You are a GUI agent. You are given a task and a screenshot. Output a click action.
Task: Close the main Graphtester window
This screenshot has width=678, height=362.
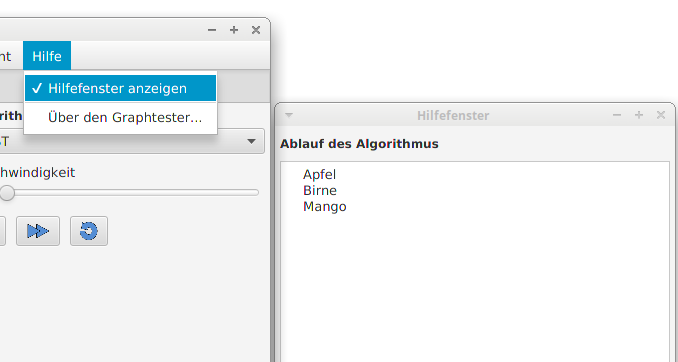(x=256, y=30)
